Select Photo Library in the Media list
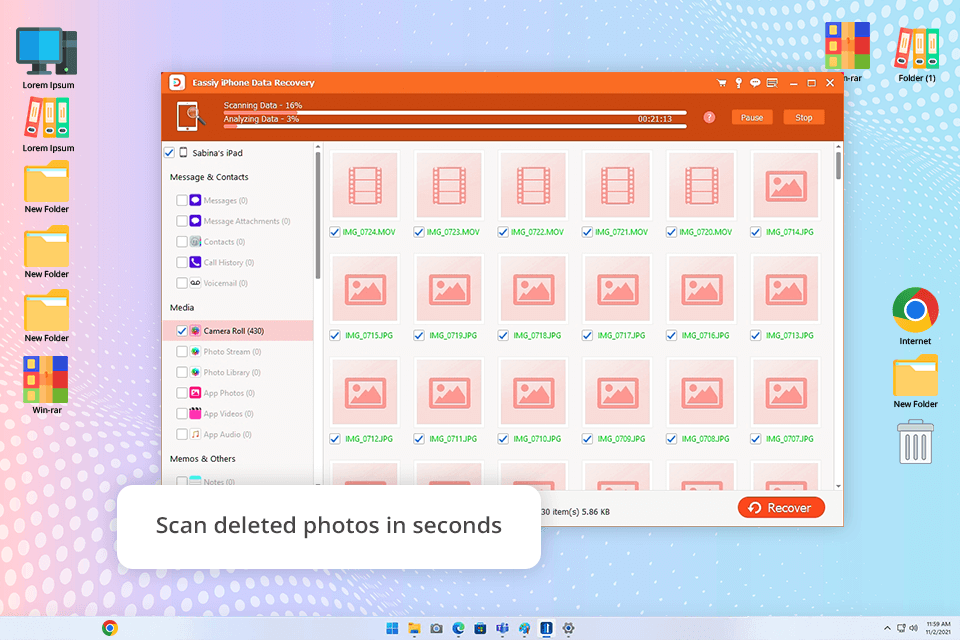 tap(232, 372)
